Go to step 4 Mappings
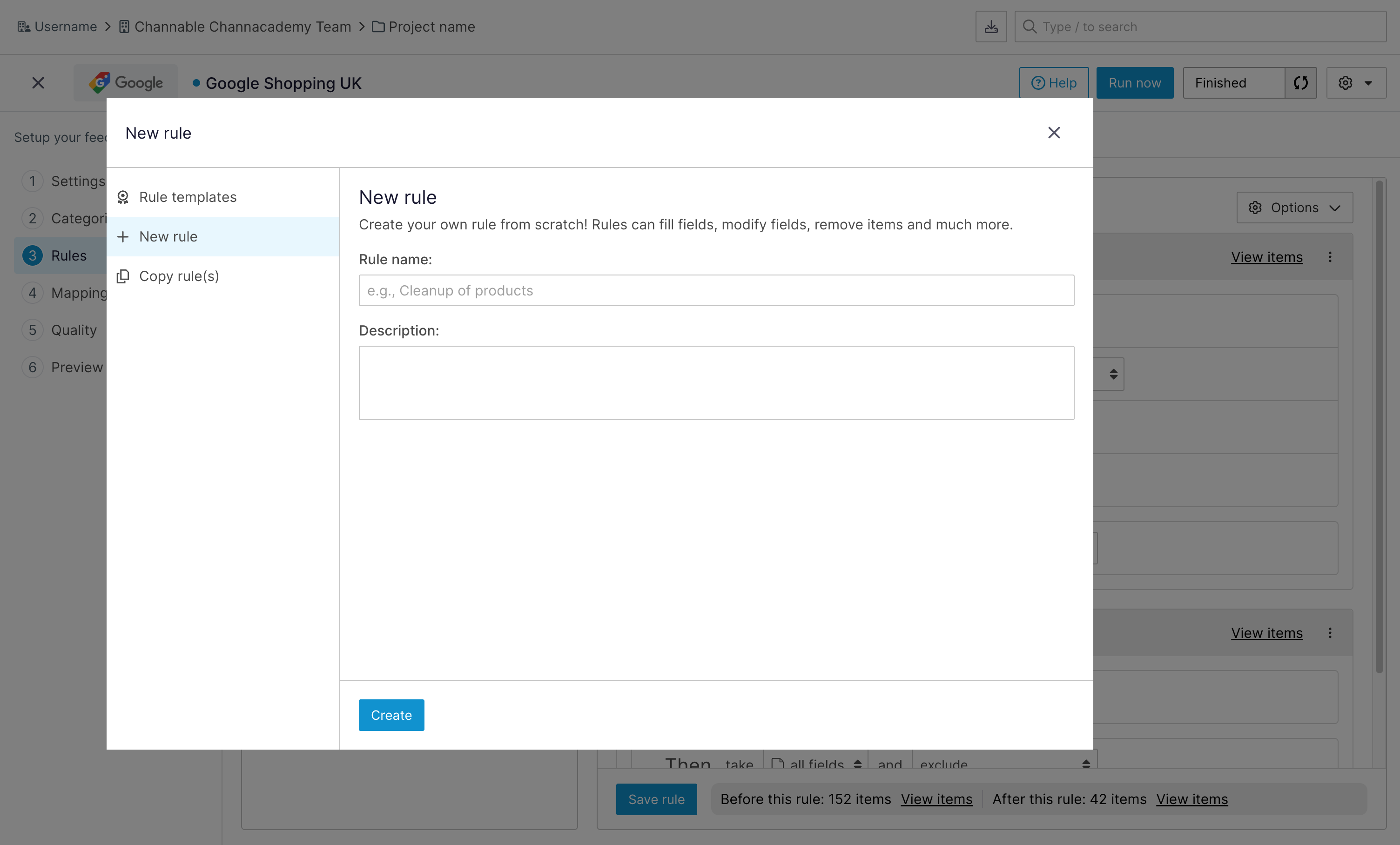1400x845 pixels. tap(64, 293)
